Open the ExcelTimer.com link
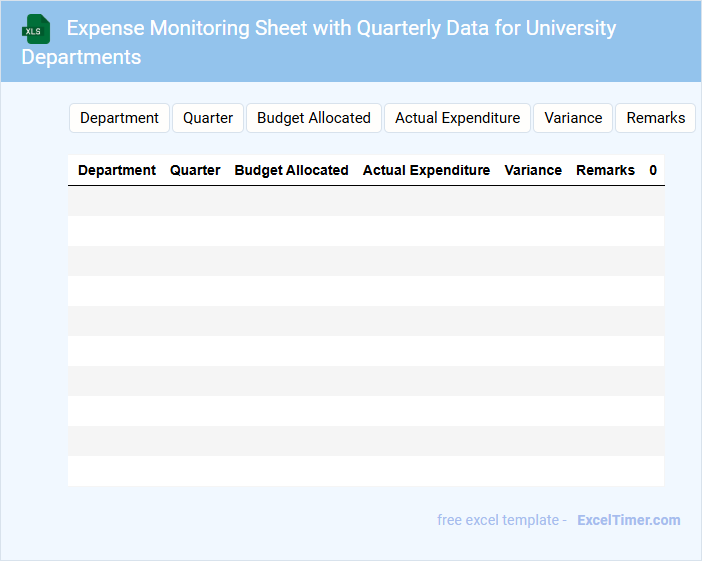702x561 pixels. click(x=628, y=520)
